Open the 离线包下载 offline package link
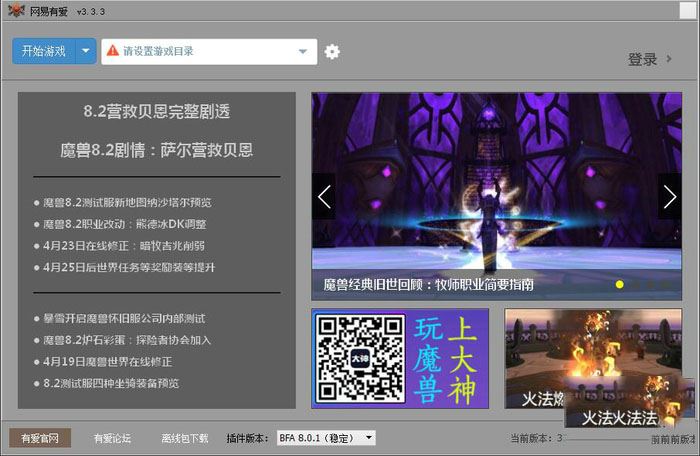 click(x=185, y=438)
